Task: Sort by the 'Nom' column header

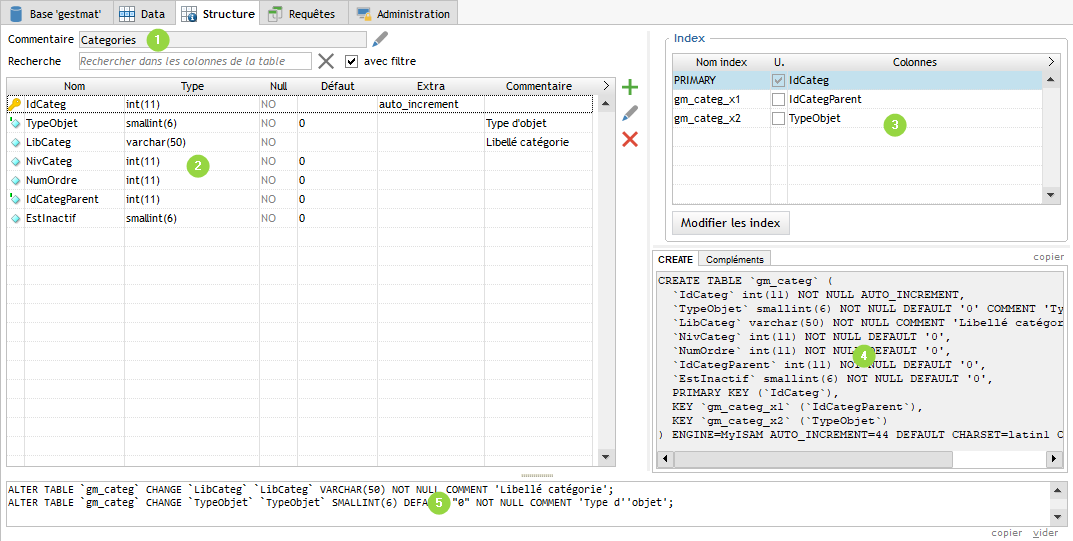Action: point(75,85)
